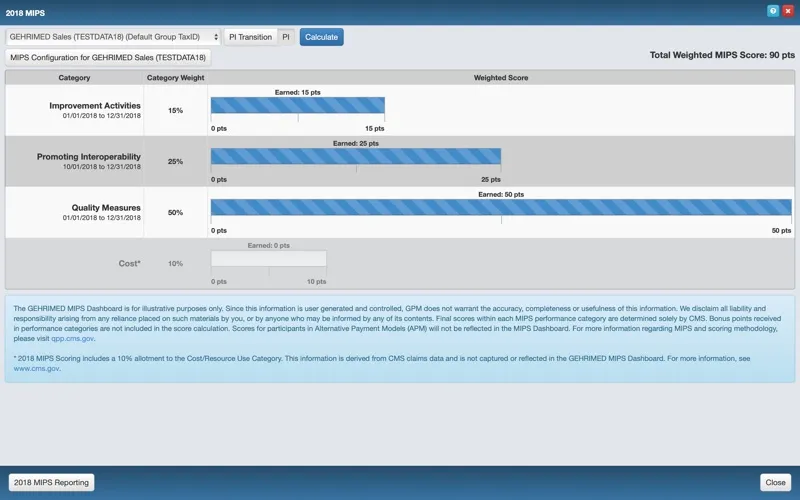Click the 50% category weight value
Viewport: 800px width, 500px height.
click(176, 212)
